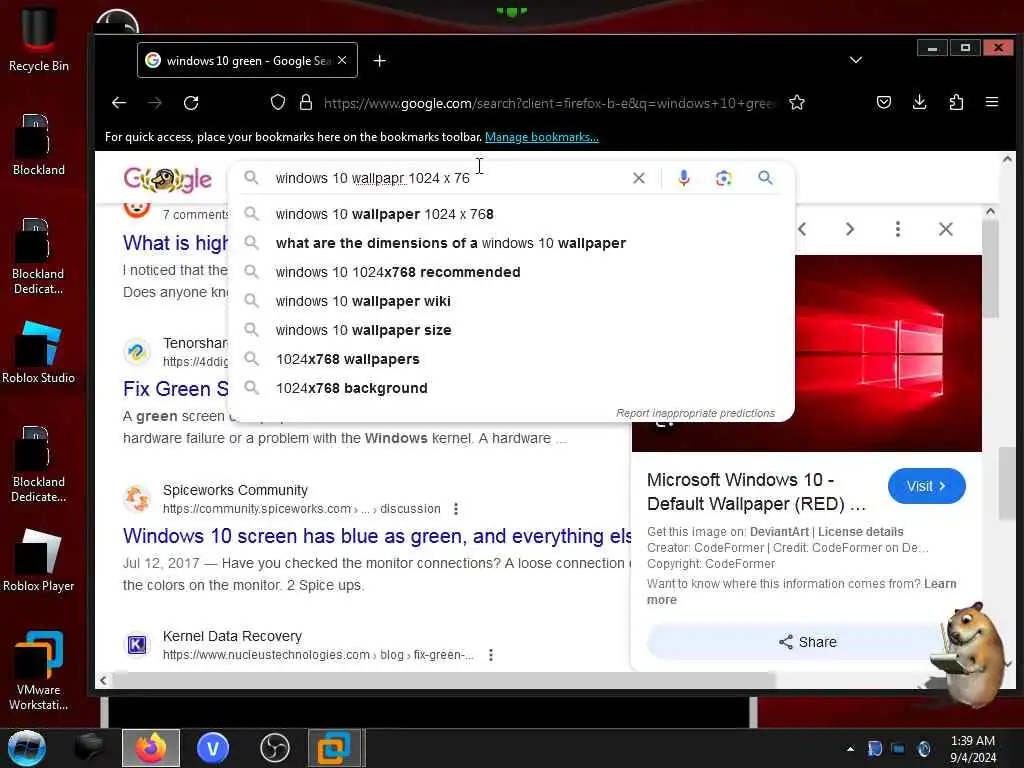Click the Google doodle logo
Viewport: 1024px width, 768px height.
168,180
